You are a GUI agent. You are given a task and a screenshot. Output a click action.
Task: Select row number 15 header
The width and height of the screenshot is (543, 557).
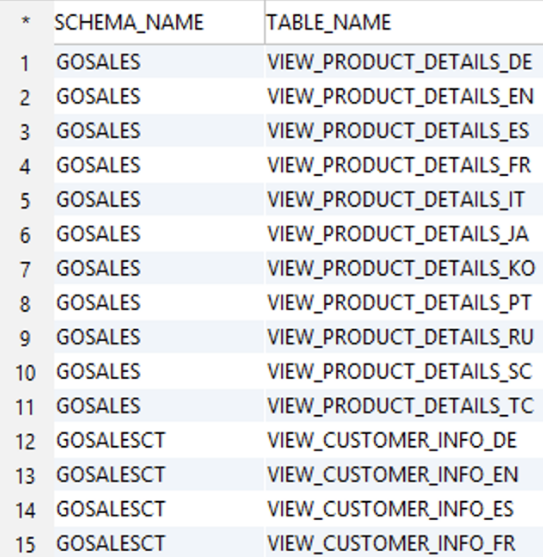coord(26,544)
